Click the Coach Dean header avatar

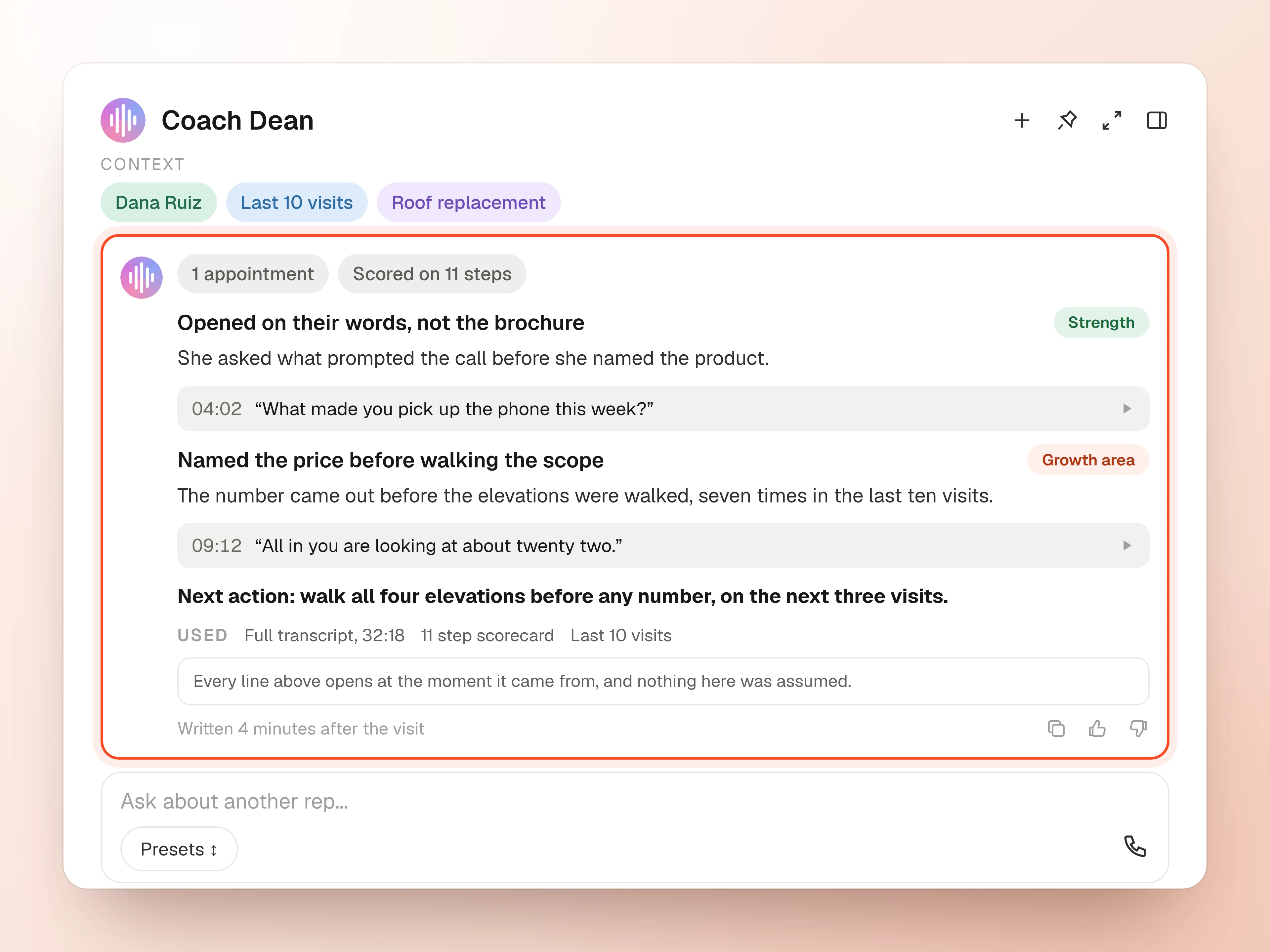coord(123,121)
